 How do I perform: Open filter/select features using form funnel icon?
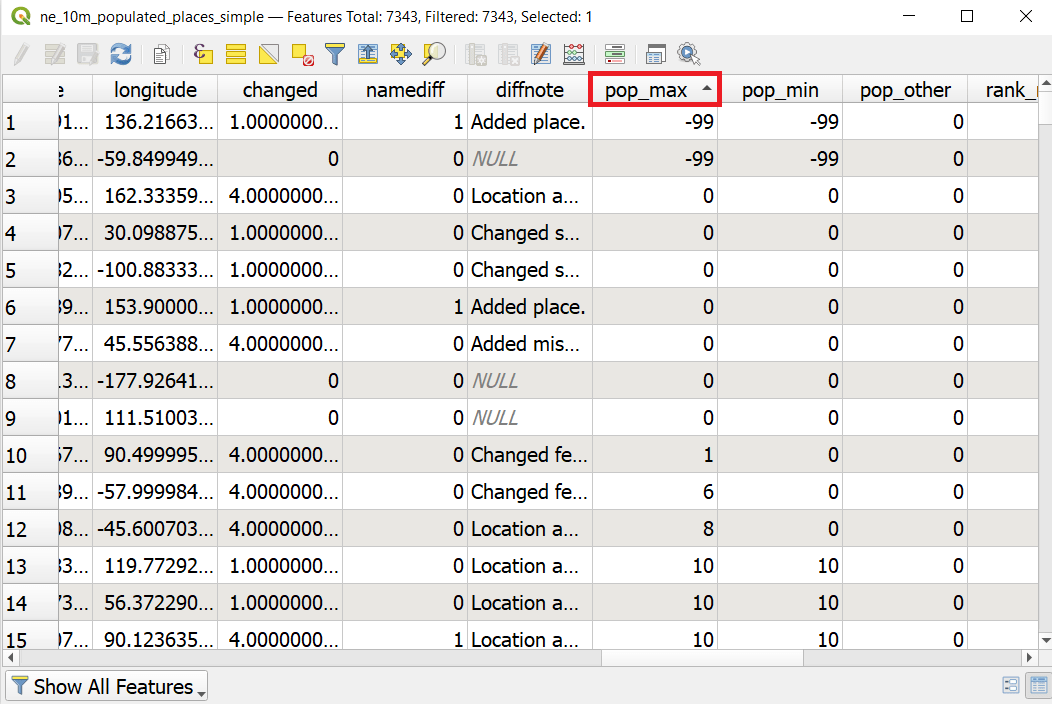[x=334, y=54]
